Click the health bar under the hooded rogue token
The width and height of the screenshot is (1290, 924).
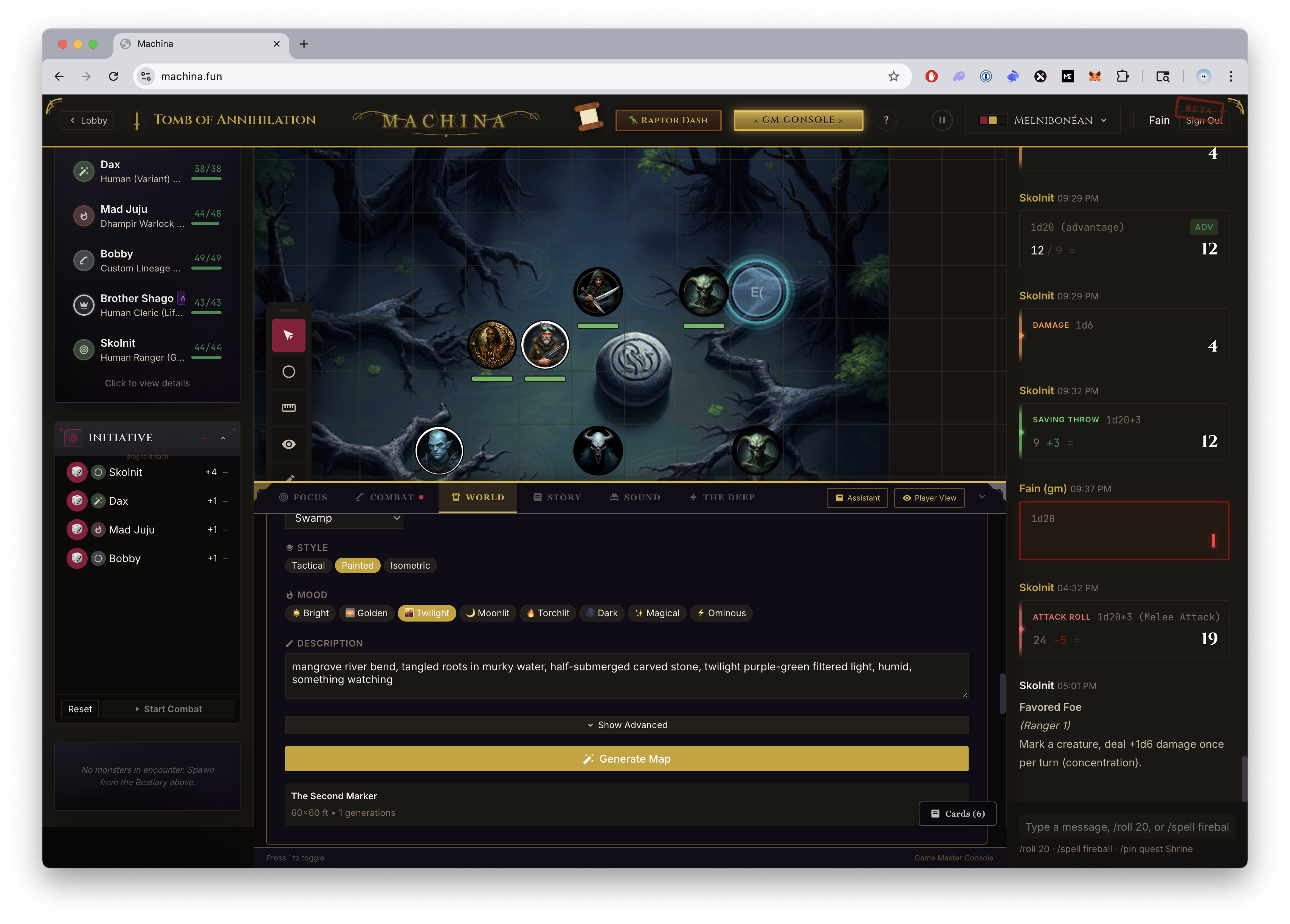click(597, 326)
